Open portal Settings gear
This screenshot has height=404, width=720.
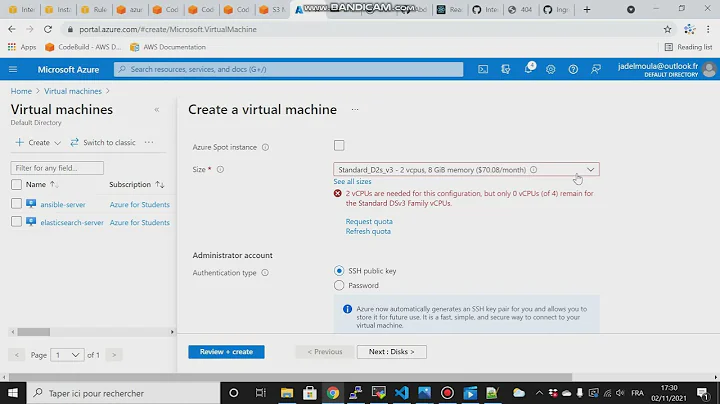pyautogui.click(x=551, y=69)
